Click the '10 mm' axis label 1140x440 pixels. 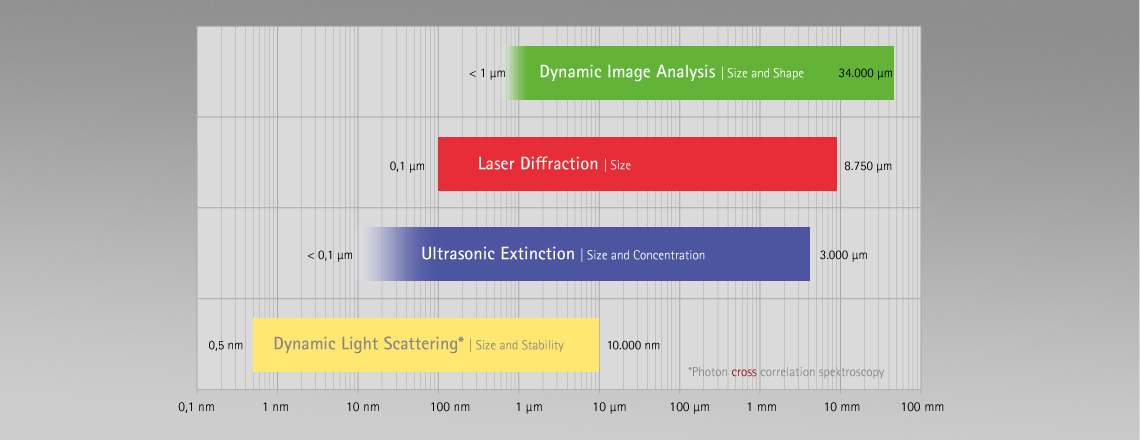pyautogui.click(x=840, y=407)
